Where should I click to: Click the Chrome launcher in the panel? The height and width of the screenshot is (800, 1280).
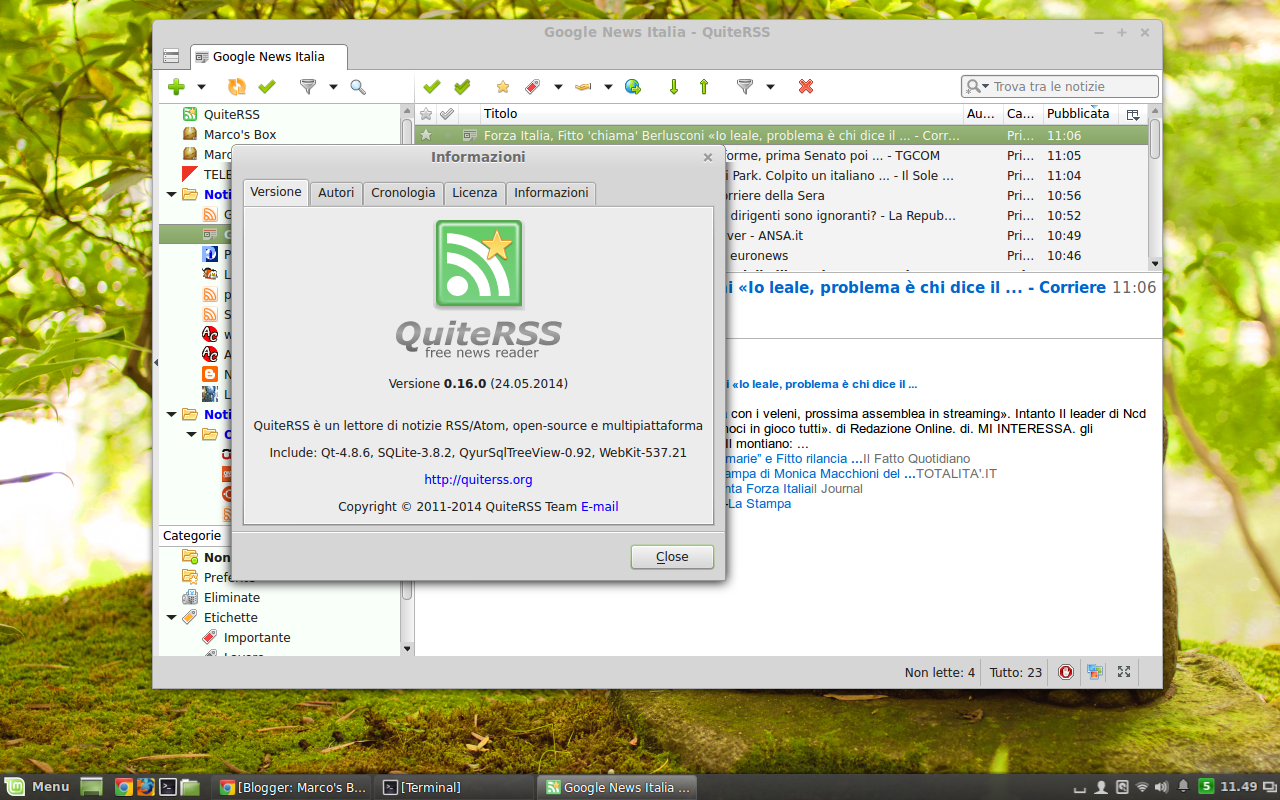[x=124, y=787]
